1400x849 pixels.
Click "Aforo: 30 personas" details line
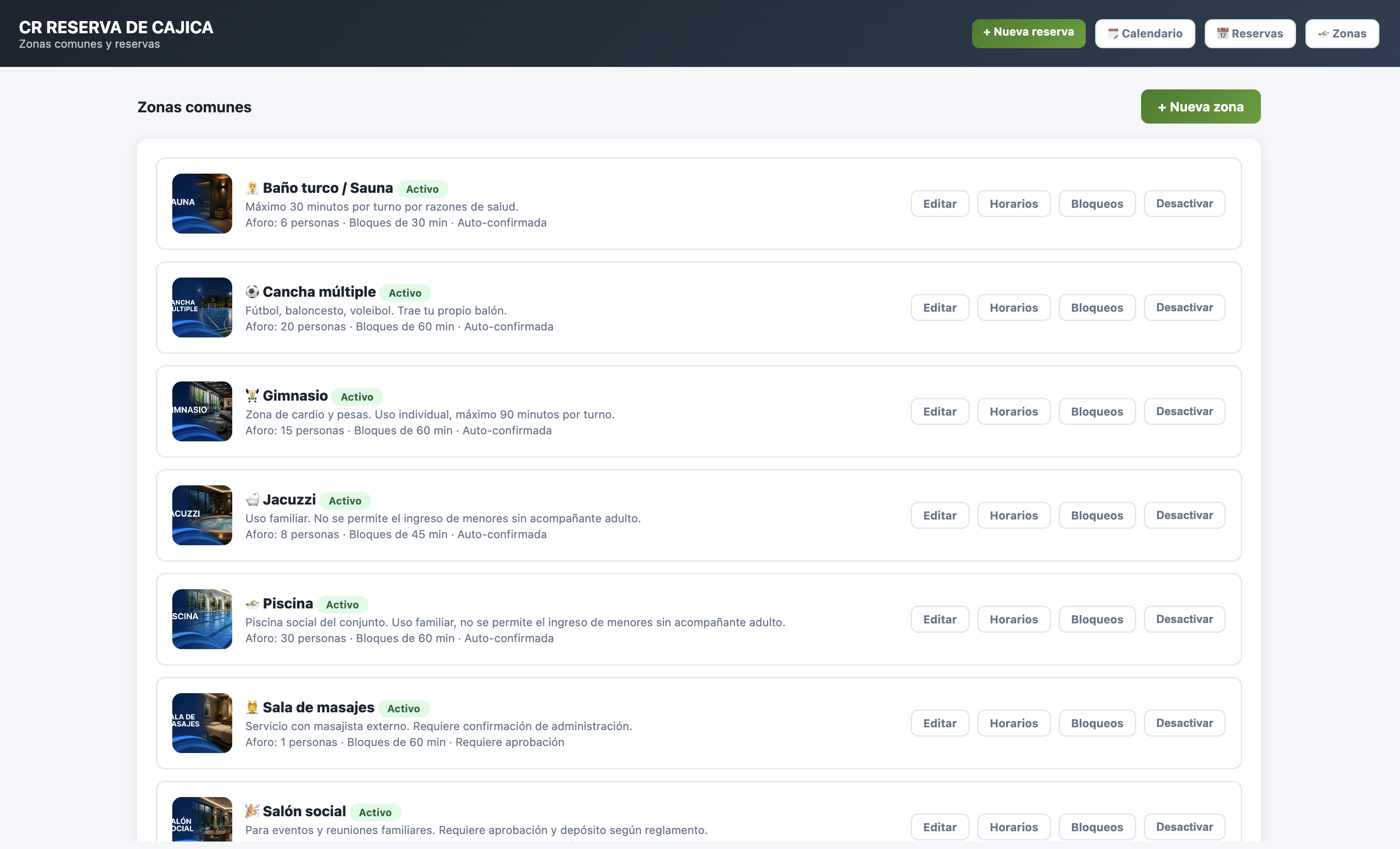[x=399, y=638]
